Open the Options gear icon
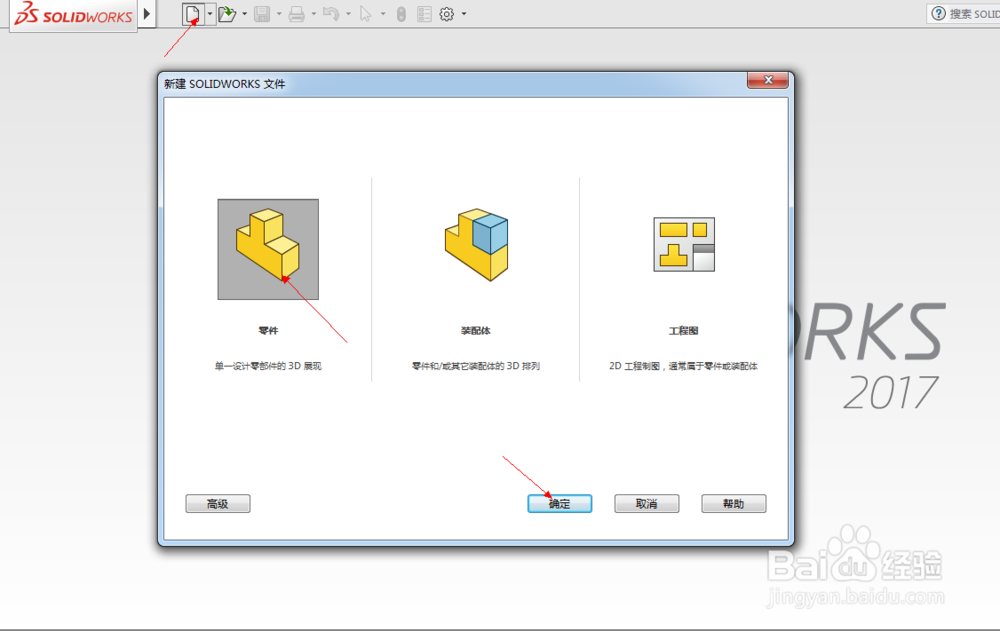 446,13
